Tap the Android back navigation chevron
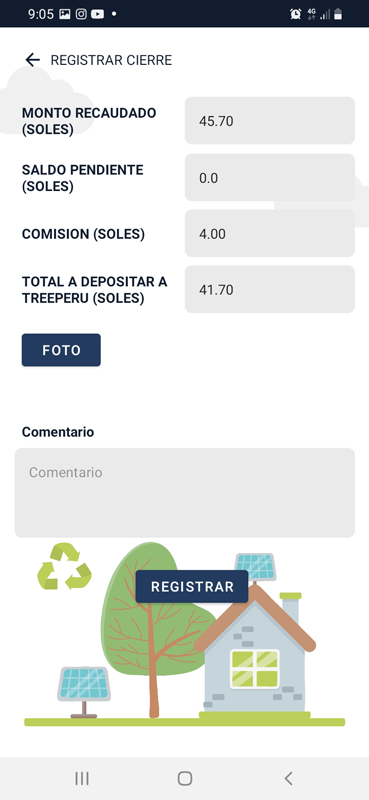 (x=288, y=778)
